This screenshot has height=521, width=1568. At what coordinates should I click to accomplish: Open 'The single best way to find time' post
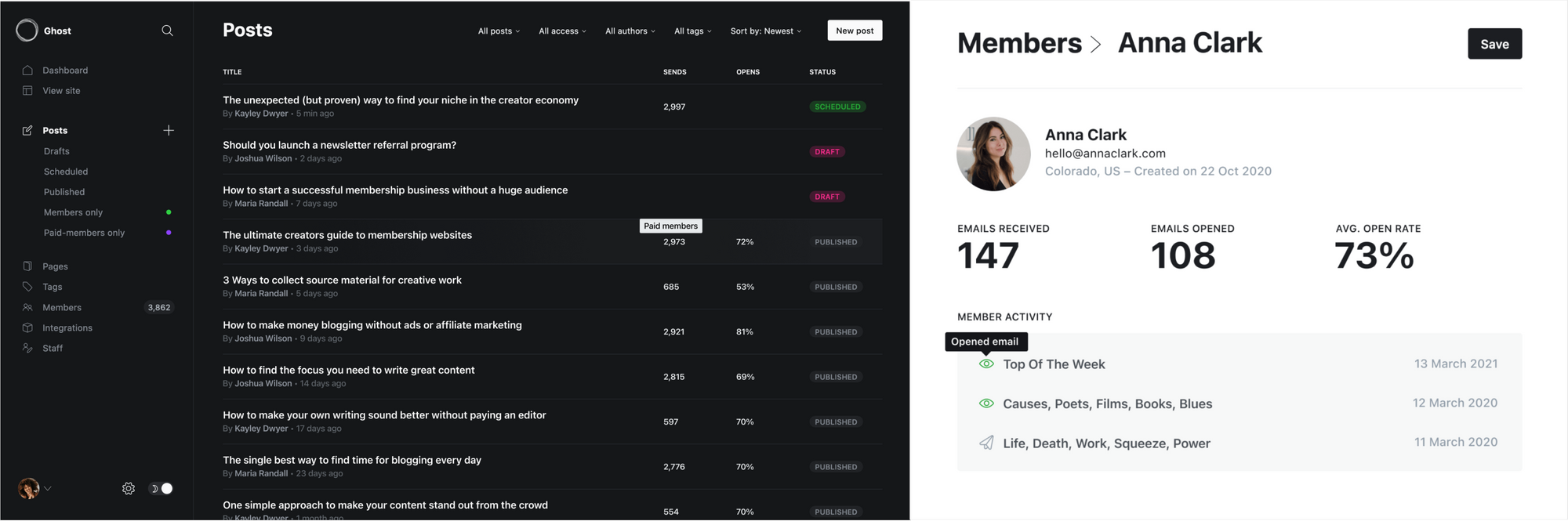coord(352,460)
